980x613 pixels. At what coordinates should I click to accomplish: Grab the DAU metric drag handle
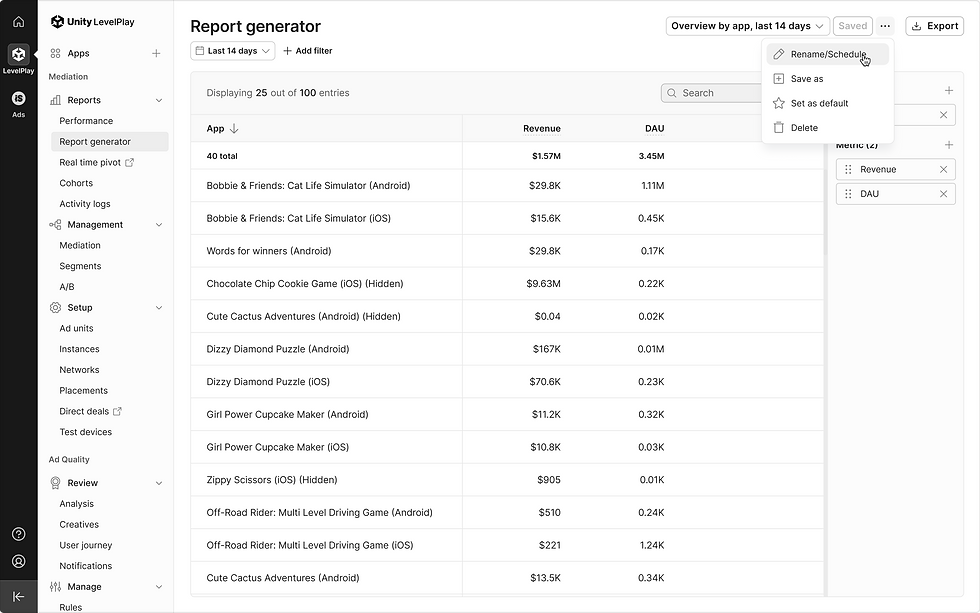pyautogui.click(x=848, y=194)
